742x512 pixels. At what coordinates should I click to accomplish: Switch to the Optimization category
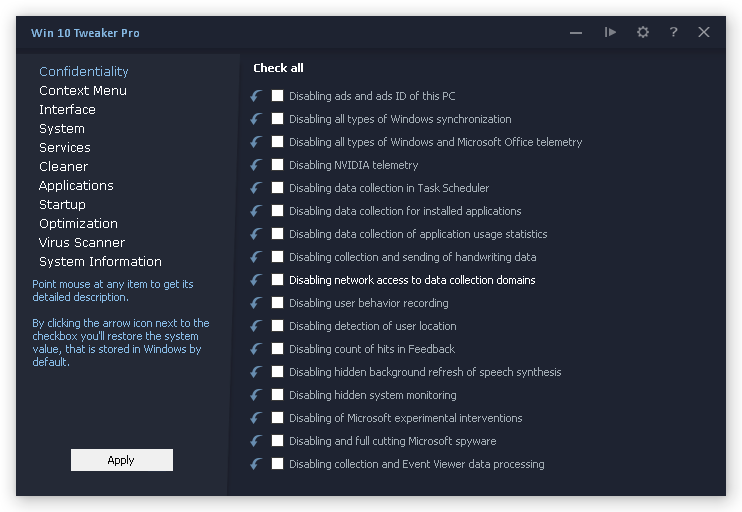point(78,224)
